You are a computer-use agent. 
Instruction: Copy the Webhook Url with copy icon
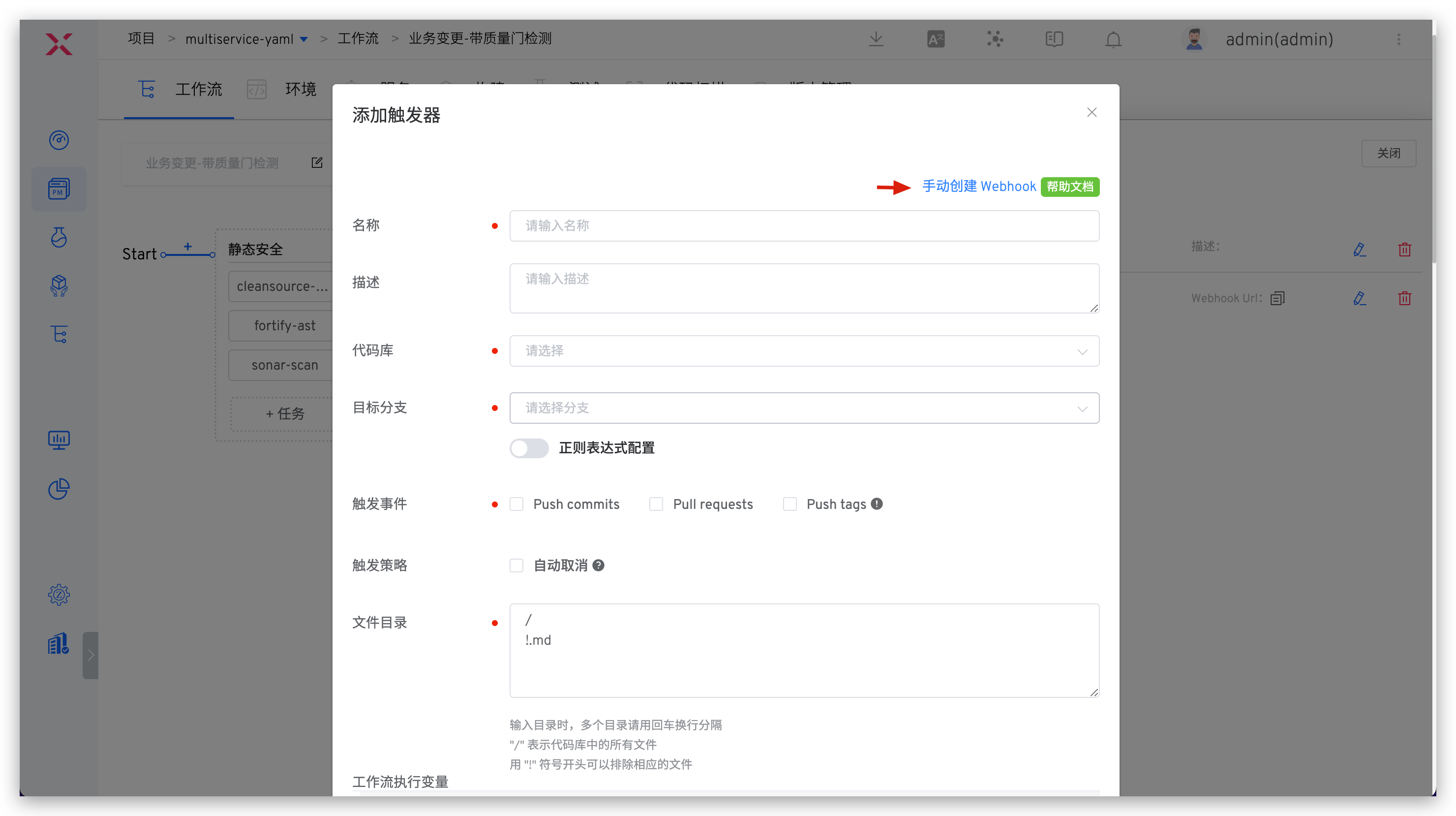[x=1277, y=298]
